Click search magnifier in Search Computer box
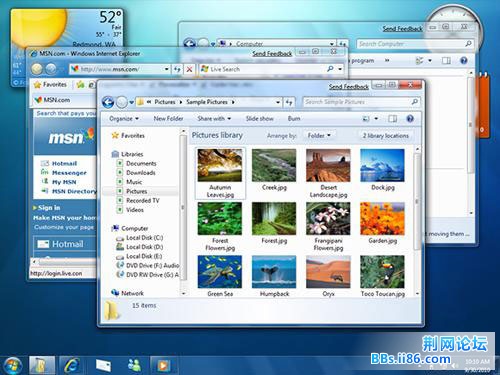 [468, 43]
